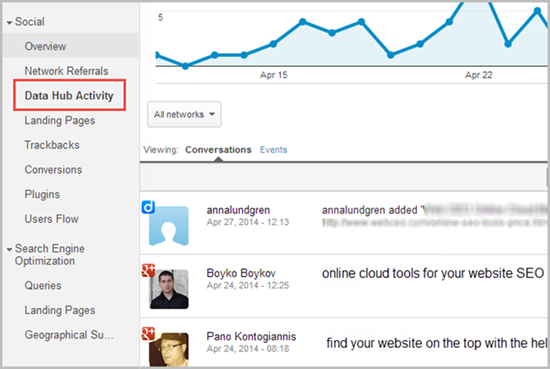Click the Google+ icon beside Boyko Boykov
The width and height of the screenshot is (550, 369).
point(148,270)
